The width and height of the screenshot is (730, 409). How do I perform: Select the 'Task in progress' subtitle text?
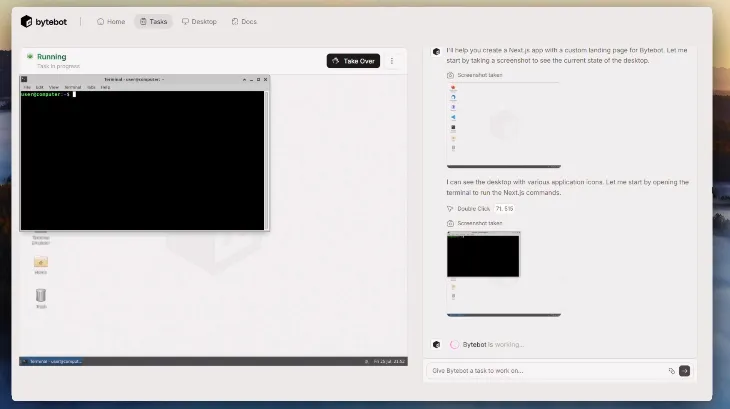tap(58, 66)
